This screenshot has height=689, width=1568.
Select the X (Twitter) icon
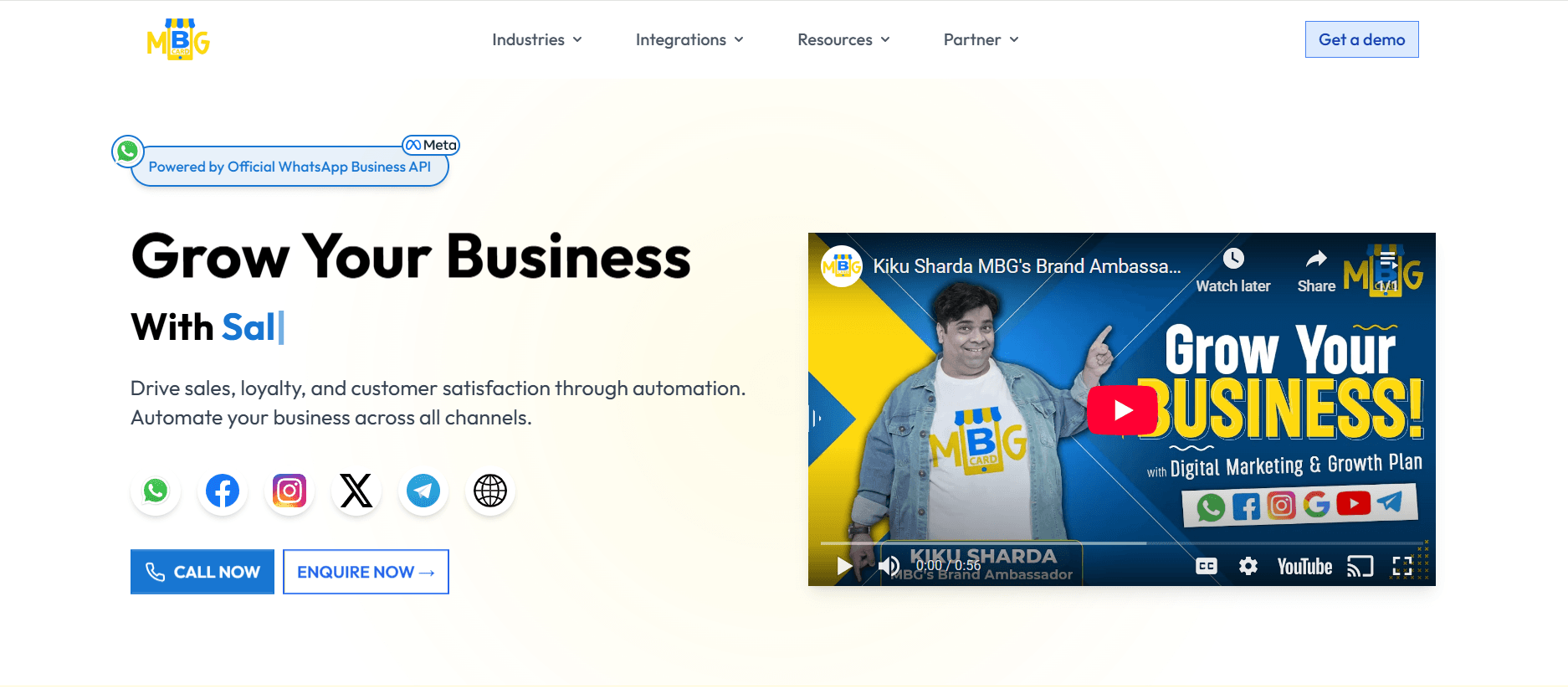pyautogui.click(x=356, y=491)
